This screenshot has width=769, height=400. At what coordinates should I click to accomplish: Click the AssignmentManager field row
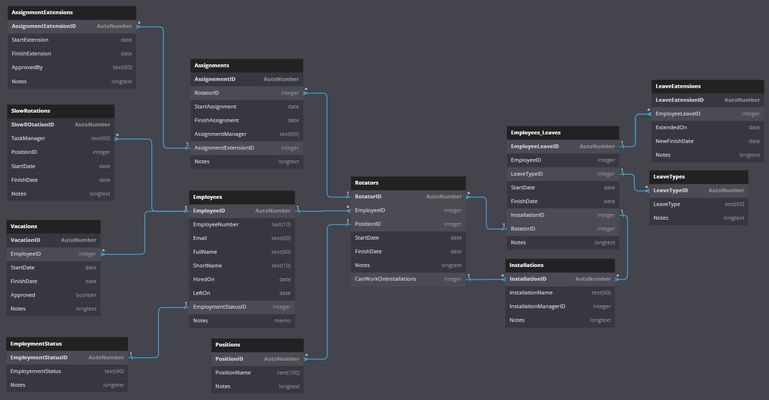247,134
